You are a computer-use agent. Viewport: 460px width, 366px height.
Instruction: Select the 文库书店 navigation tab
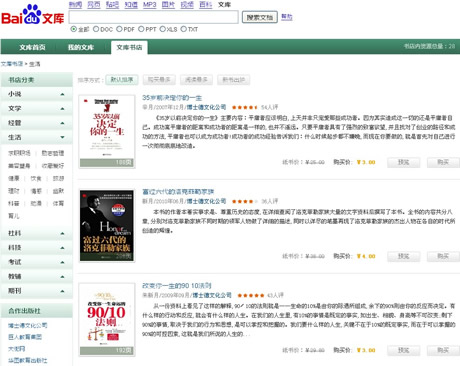(x=129, y=47)
